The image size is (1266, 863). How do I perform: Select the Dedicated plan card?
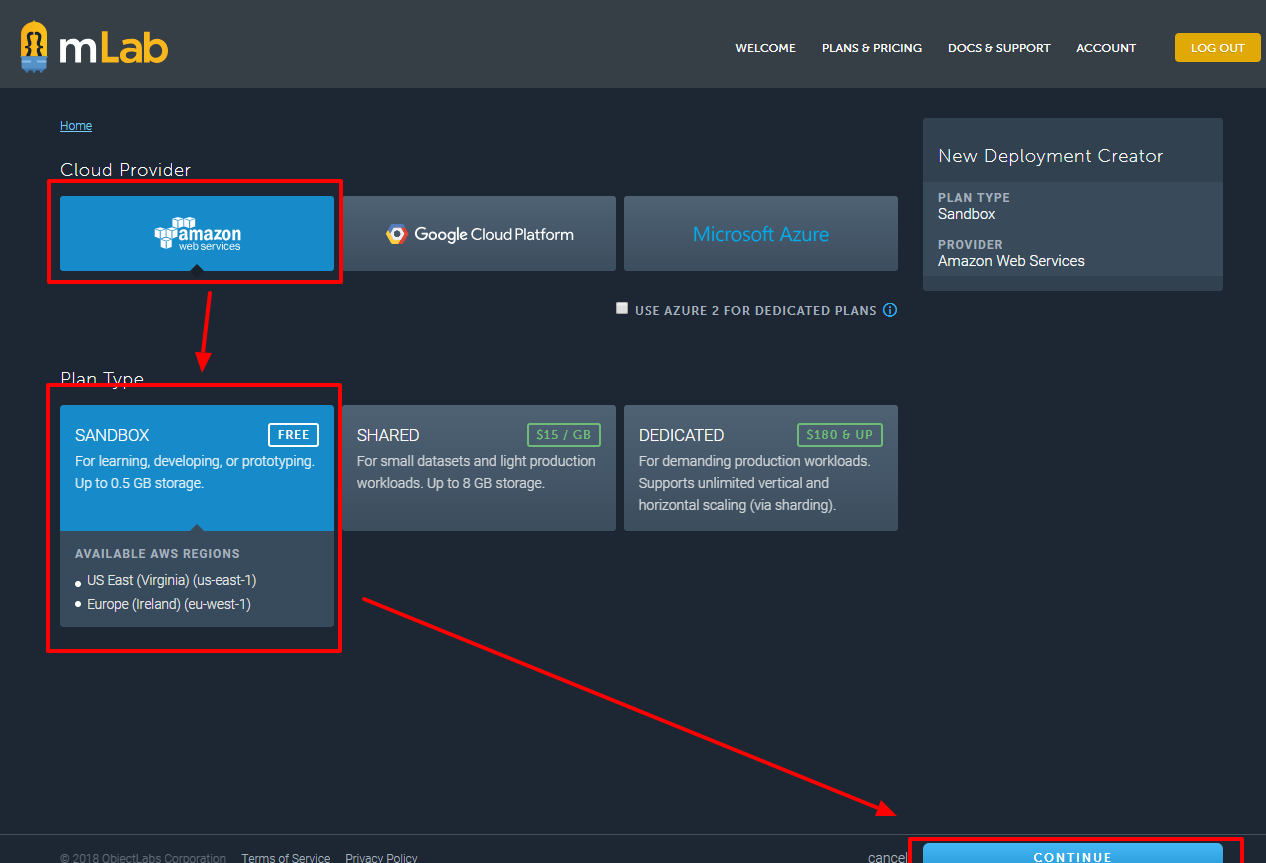[x=761, y=467]
